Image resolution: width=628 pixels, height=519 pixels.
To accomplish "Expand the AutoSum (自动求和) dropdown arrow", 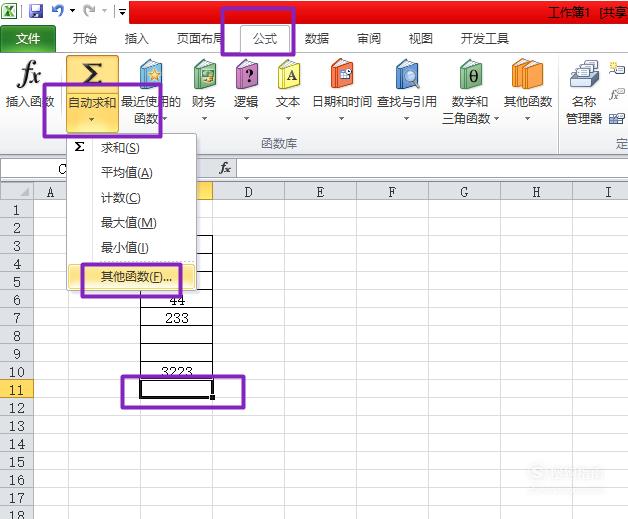I will 92,119.
